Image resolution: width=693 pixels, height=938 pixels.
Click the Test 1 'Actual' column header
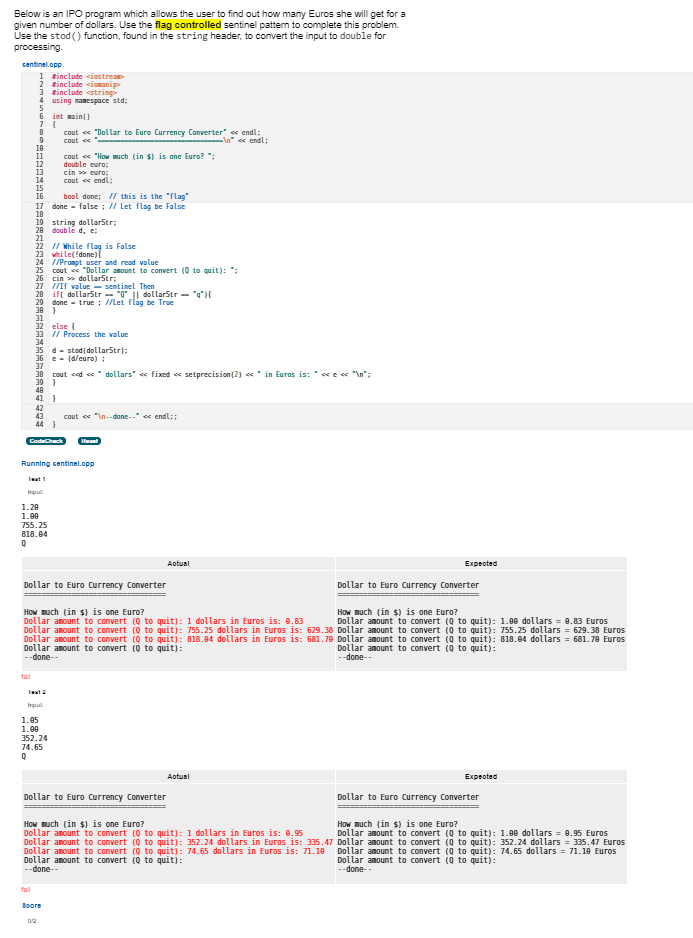pyautogui.click(x=178, y=564)
